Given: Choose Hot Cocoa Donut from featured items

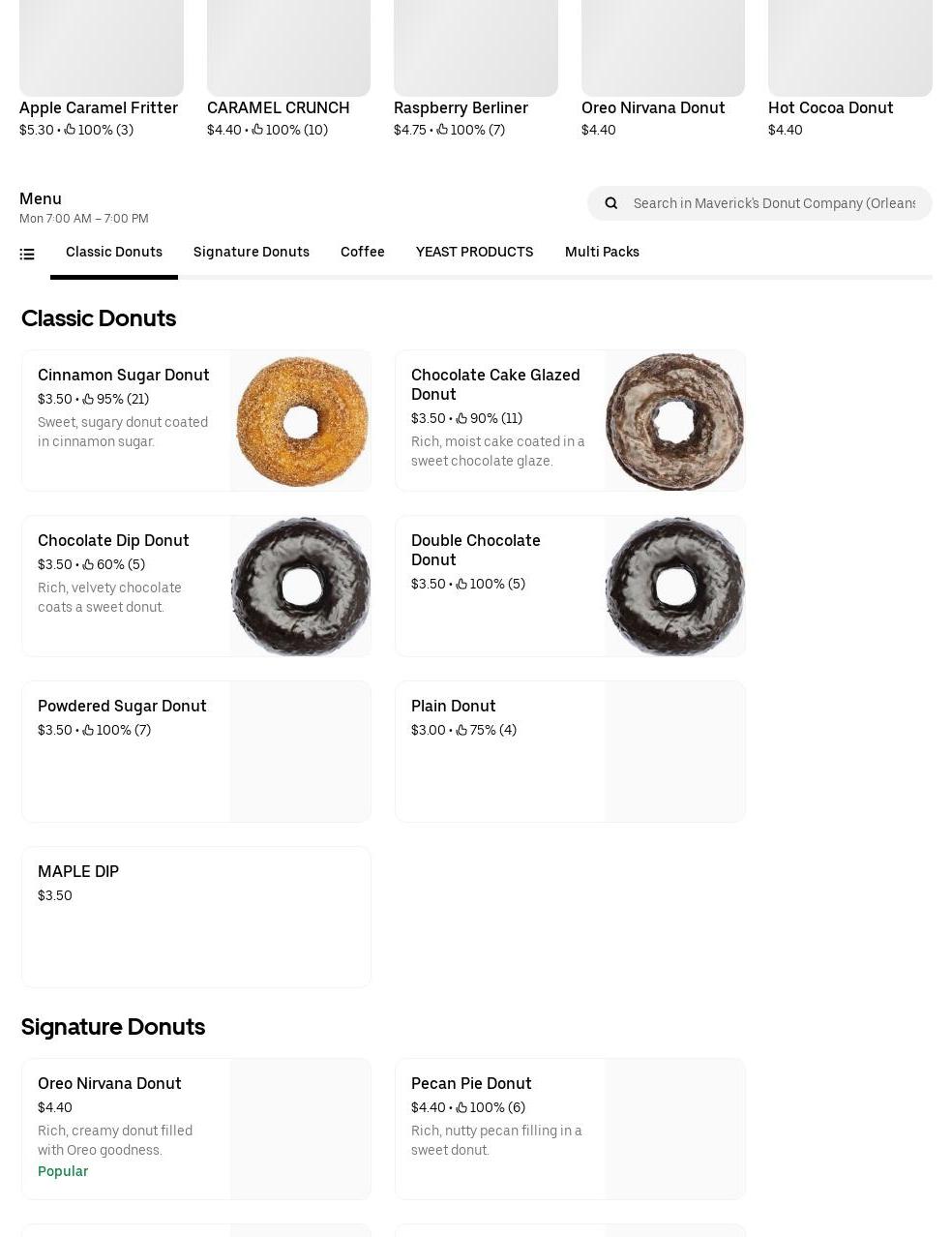Looking at the screenshot, I should (x=850, y=70).
